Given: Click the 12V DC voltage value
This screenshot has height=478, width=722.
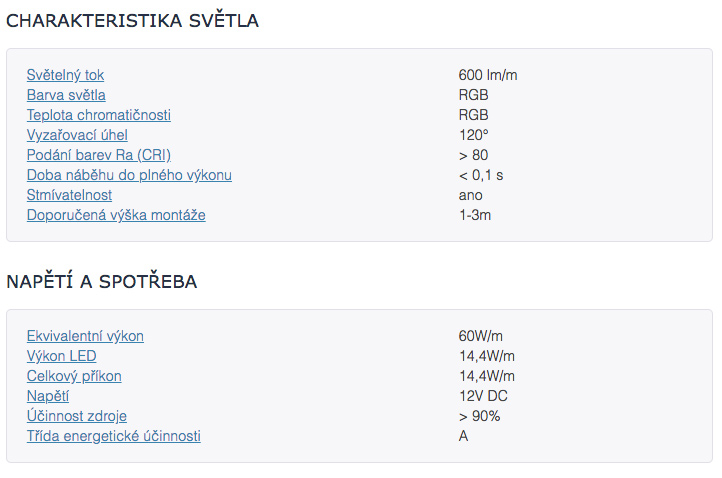Looking at the screenshot, I should (483, 396).
